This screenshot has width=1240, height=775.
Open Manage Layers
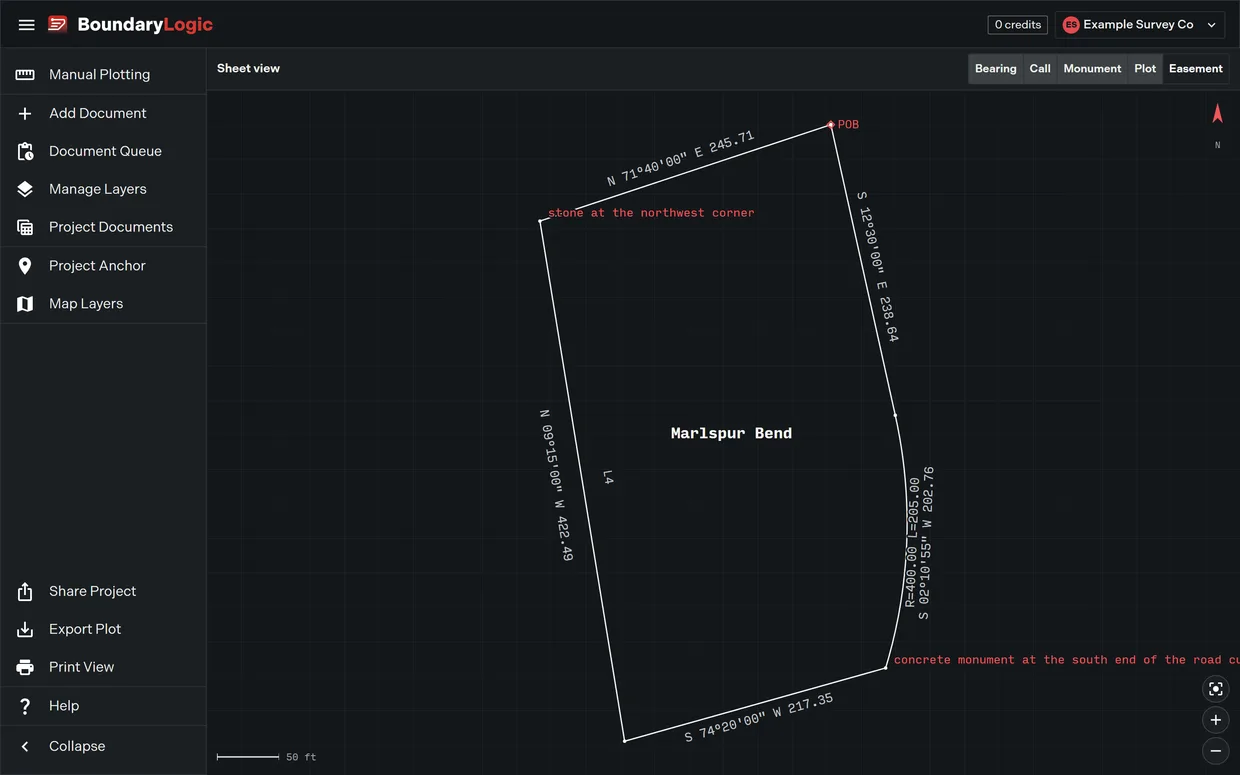coord(103,190)
